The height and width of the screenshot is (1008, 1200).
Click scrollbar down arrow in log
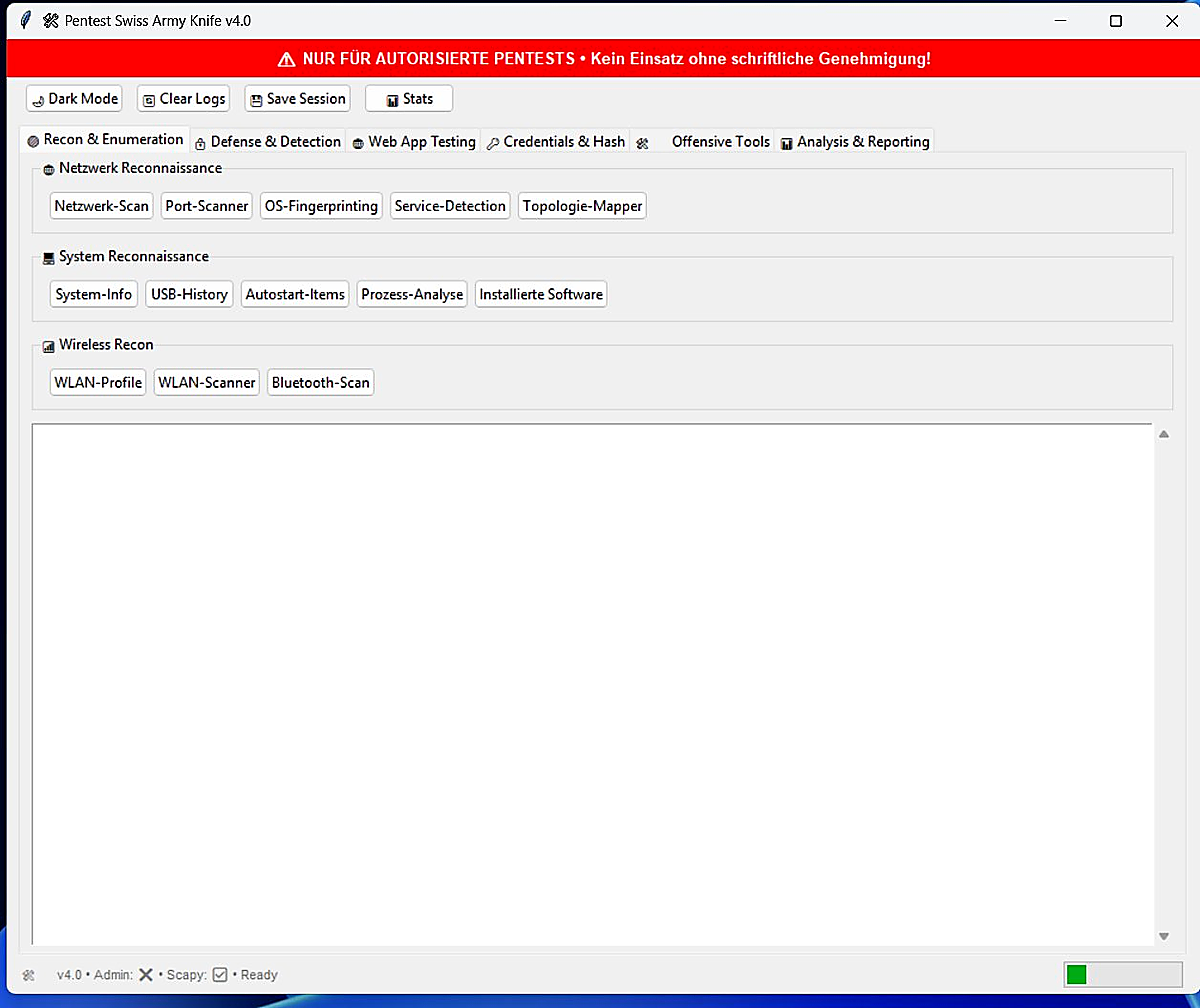1164,937
